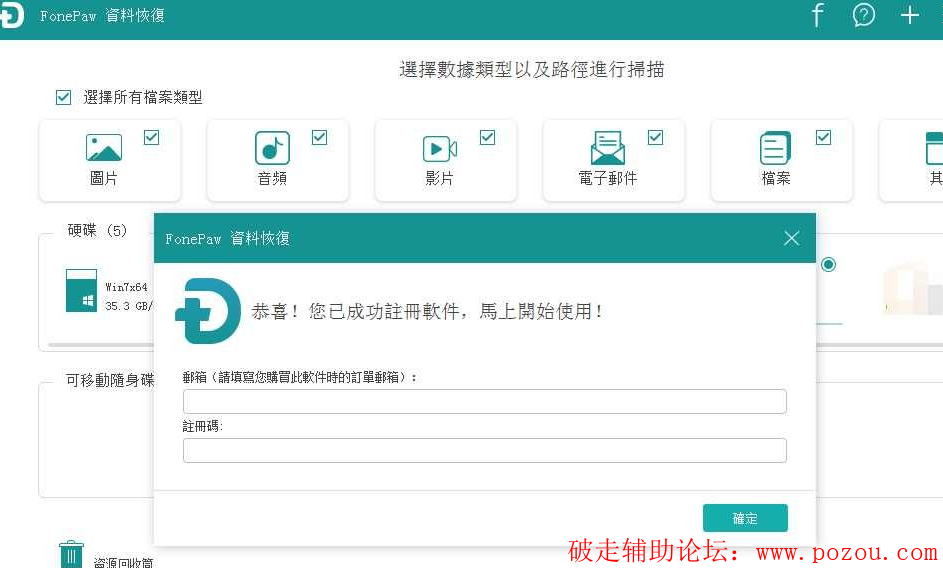The height and width of the screenshot is (568, 943).
Task: Open the Facebook share icon
Action: (817, 15)
